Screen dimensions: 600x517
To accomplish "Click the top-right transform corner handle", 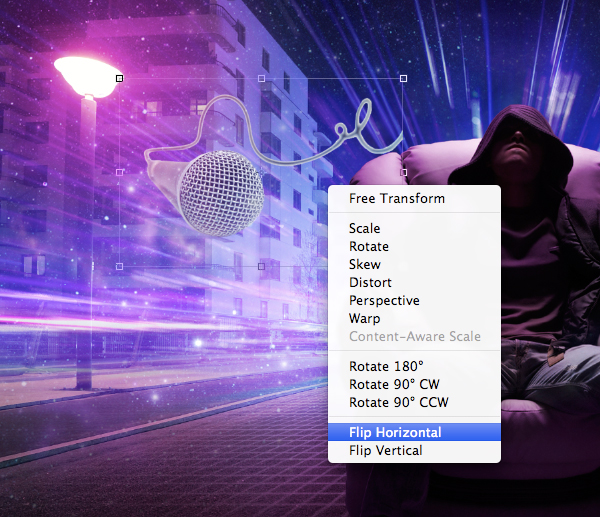I will point(404,77).
